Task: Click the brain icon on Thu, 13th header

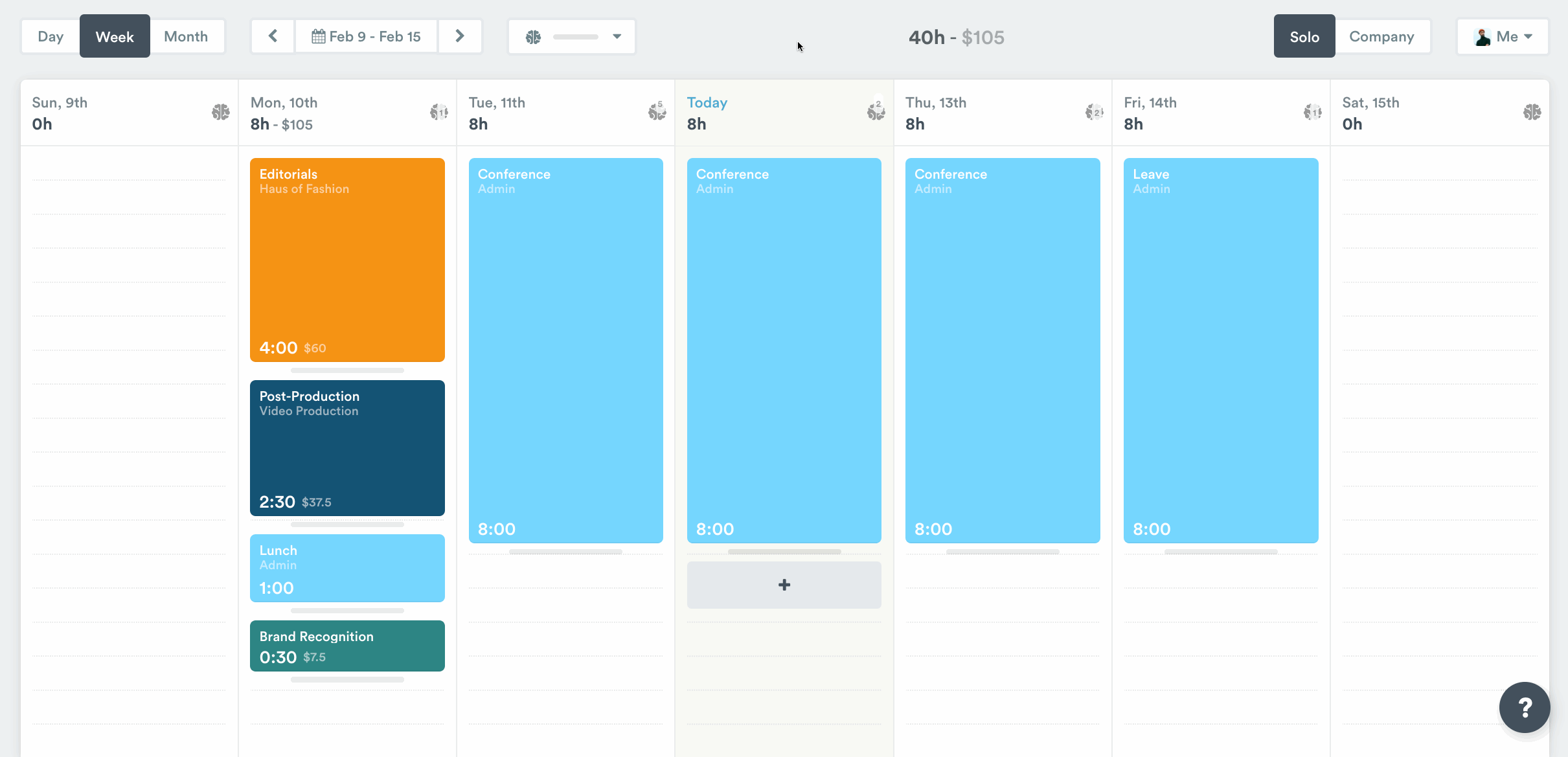Action: [1095, 111]
